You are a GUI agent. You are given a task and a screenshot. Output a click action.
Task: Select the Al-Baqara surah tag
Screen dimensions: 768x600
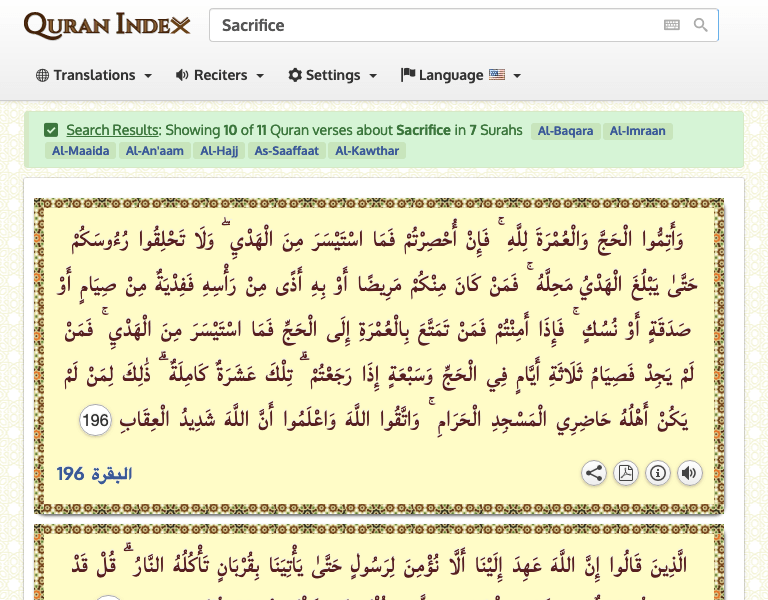tap(565, 131)
